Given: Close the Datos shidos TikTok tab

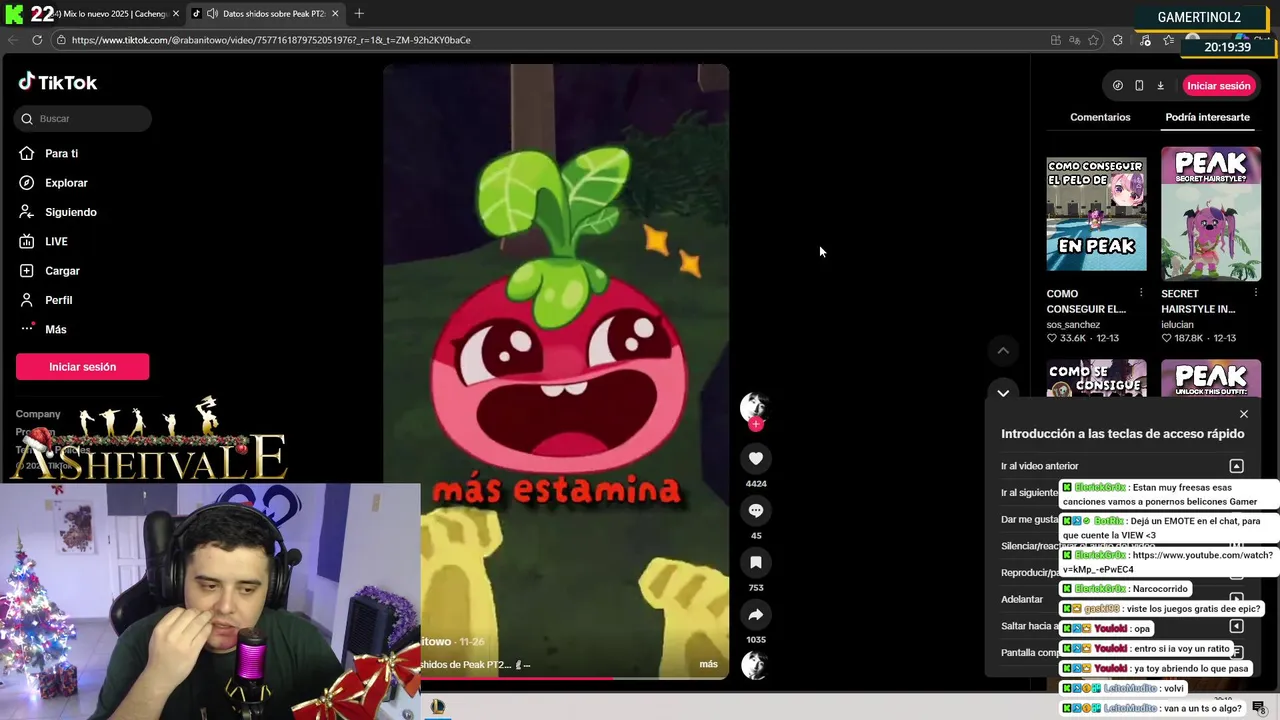Looking at the screenshot, I should coord(335,14).
